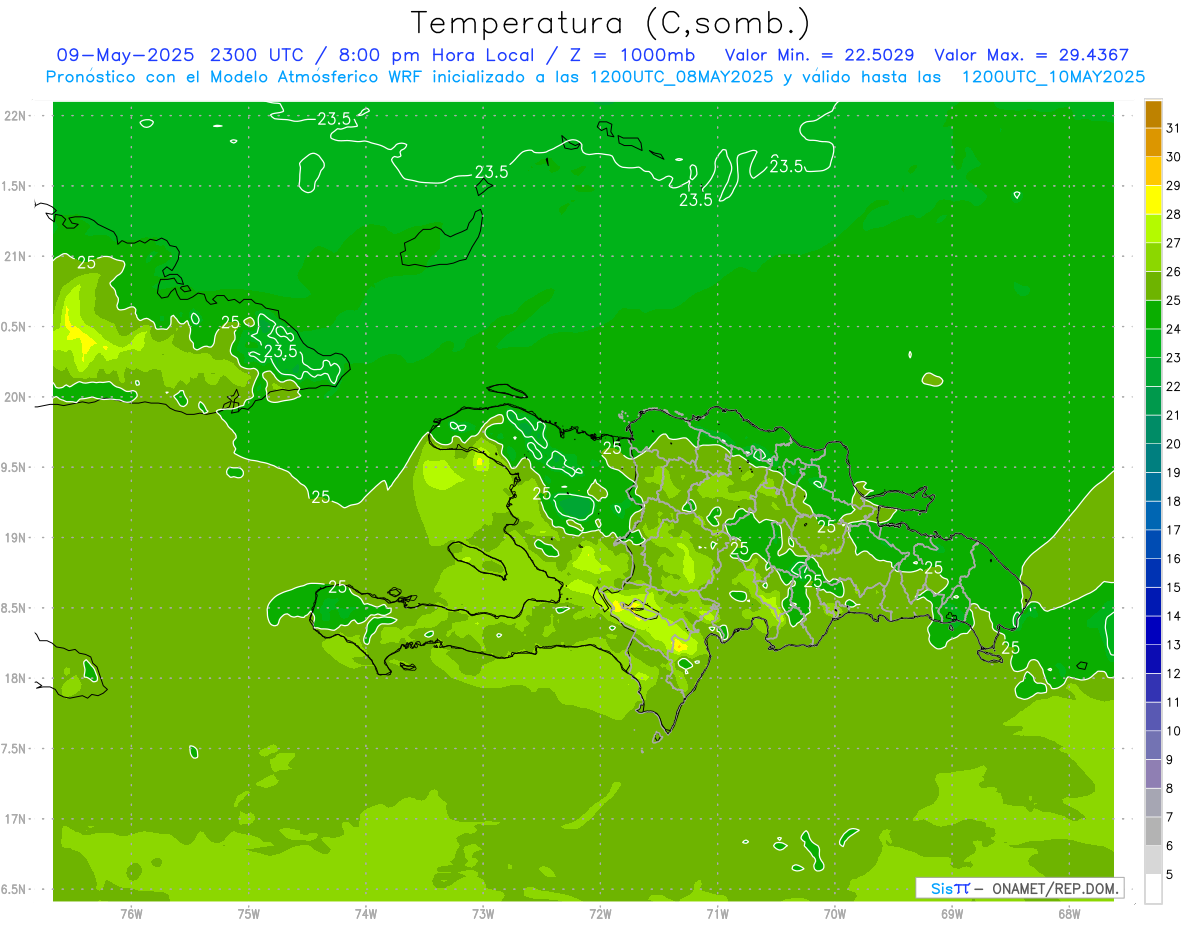The image size is (1200, 927).
Task: Click the "19N" latitude label
Action: coord(16,537)
